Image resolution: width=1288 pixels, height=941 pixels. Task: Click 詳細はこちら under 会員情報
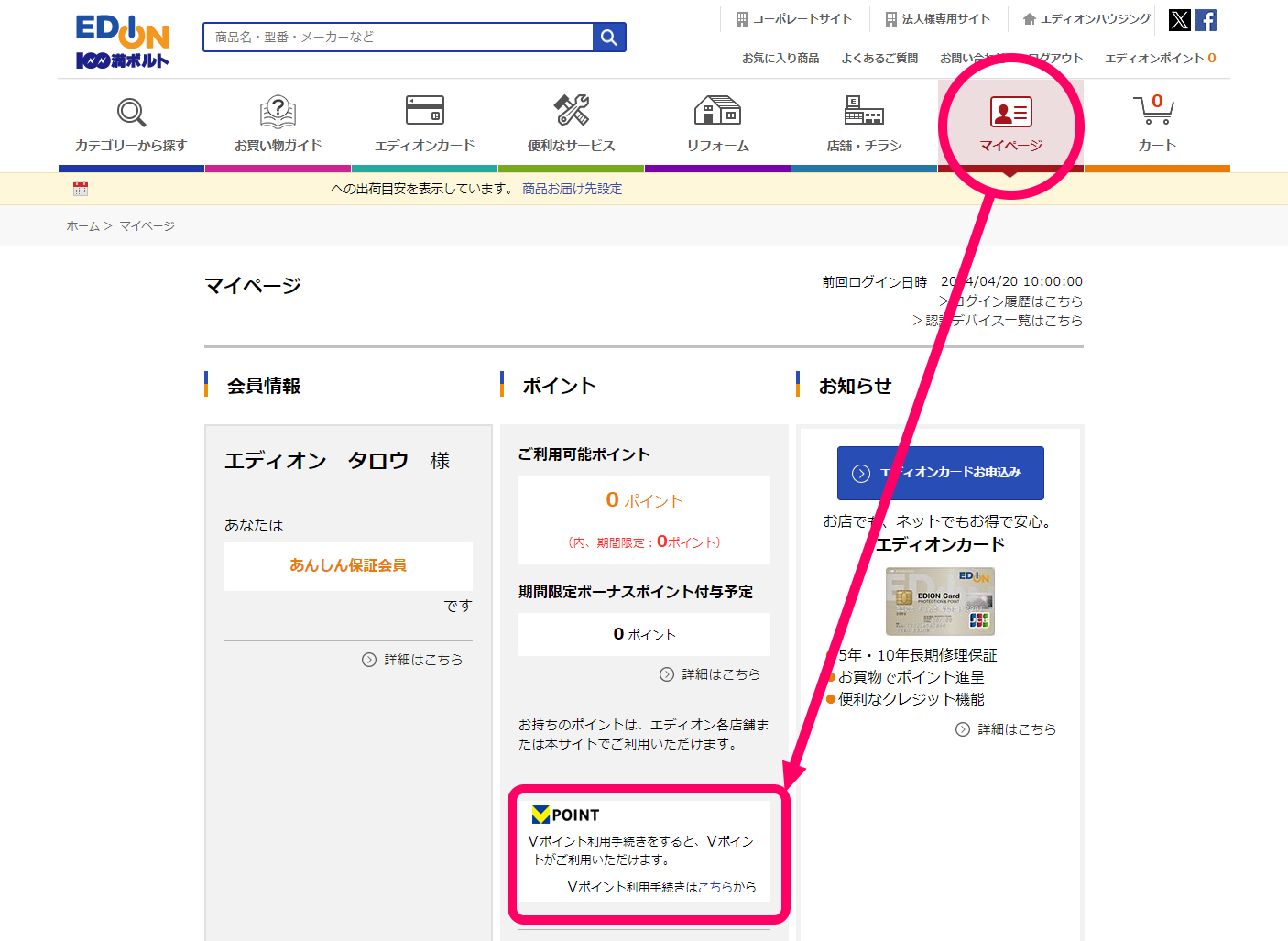(x=412, y=659)
